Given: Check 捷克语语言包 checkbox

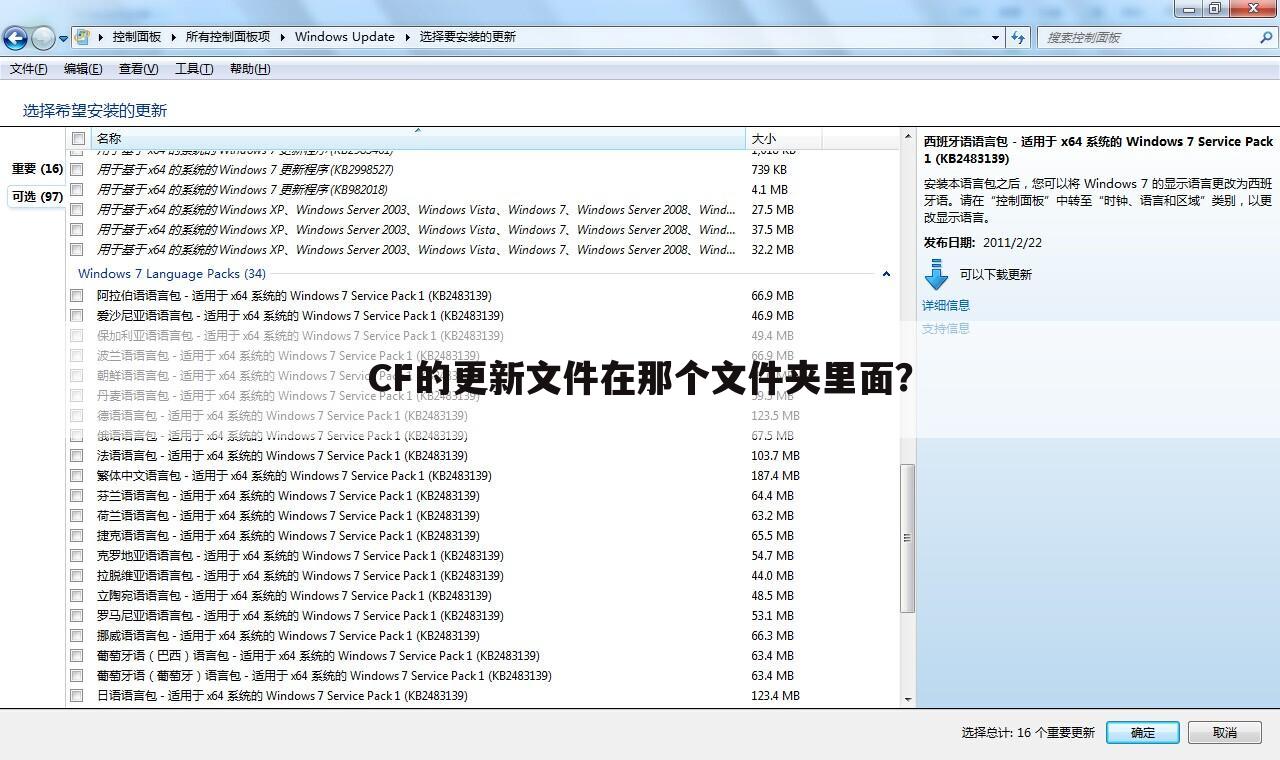Looking at the screenshot, I should click(x=77, y=536).
